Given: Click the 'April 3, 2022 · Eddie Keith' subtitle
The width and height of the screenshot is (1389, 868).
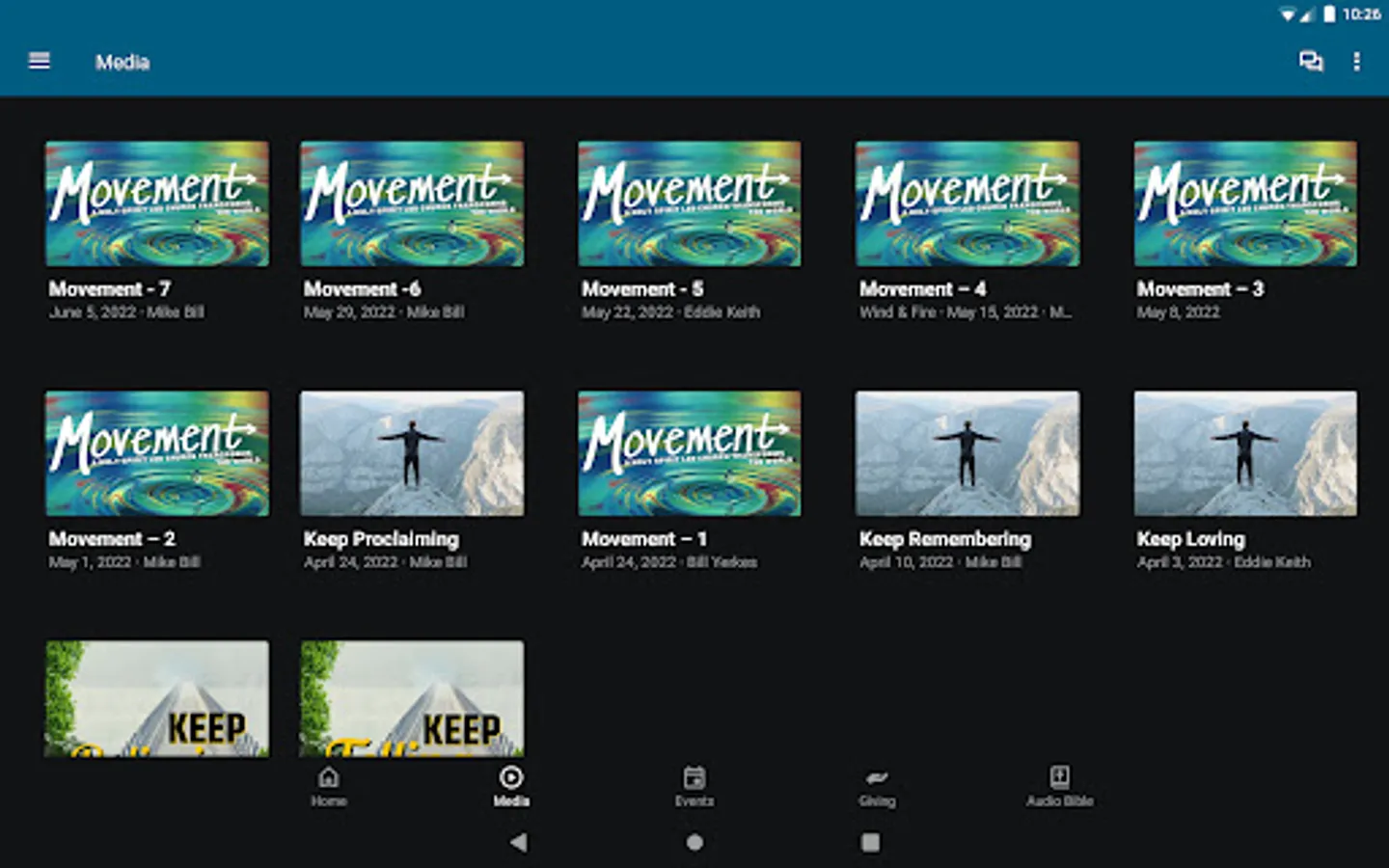Looking at the screenshot, I should click(1223, 562).
